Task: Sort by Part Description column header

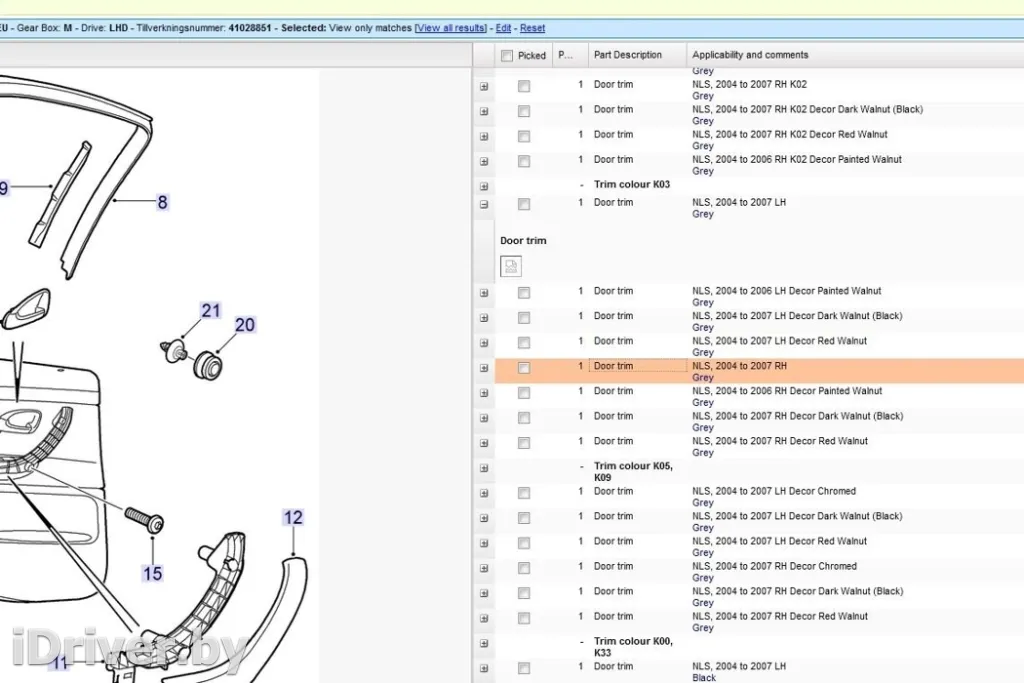Action: tap(627, 55)
